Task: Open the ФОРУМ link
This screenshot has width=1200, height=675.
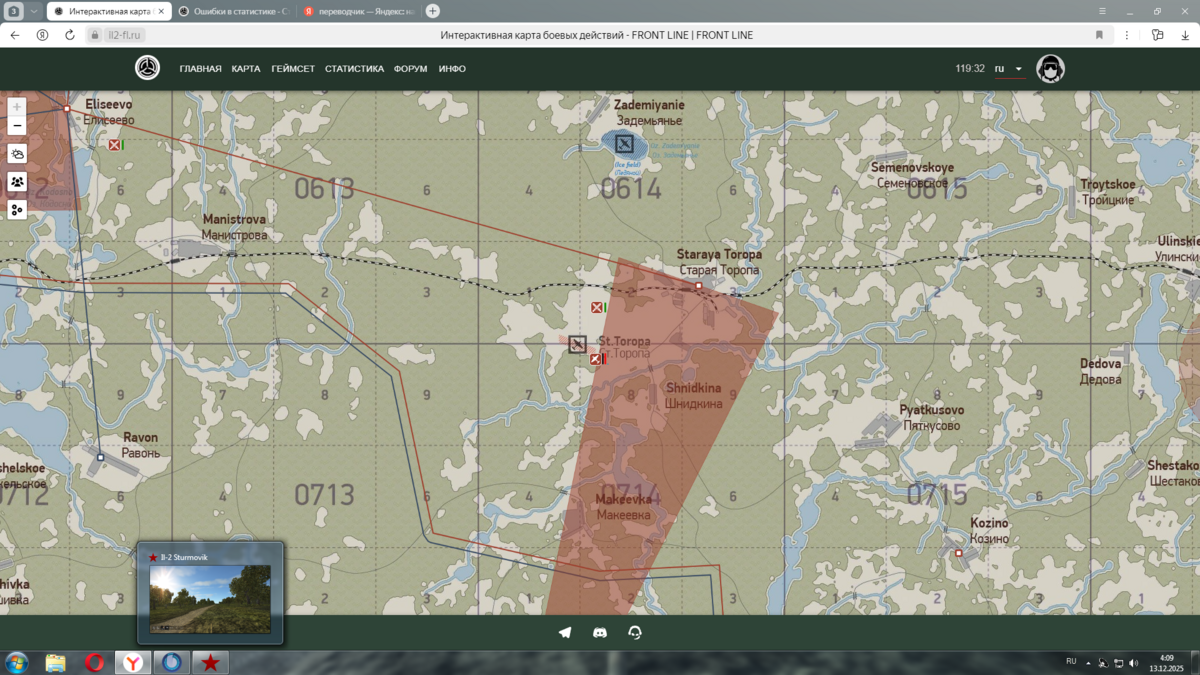Action: (x=410, y=69)
